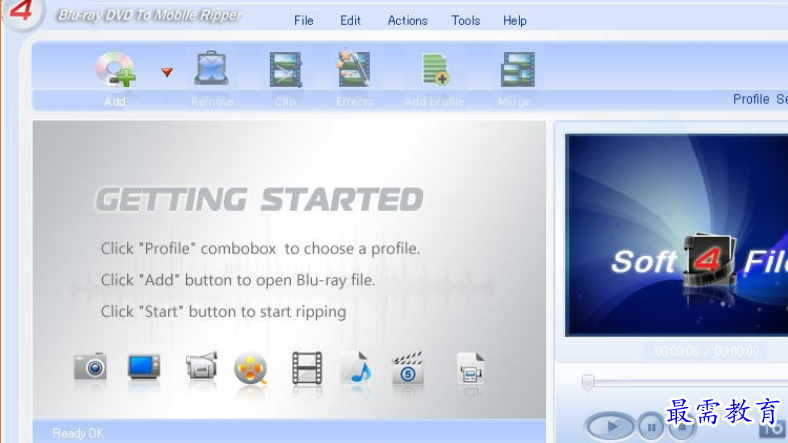Click the film strip icon
The height and width of the screenshot is (443, 788).
click(x=307, y=368)
